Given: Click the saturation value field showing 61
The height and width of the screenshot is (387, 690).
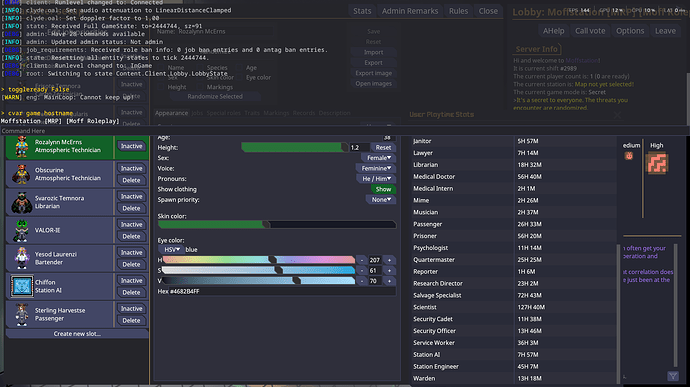Looking at the screenshot, I should [x=375, y=271].
